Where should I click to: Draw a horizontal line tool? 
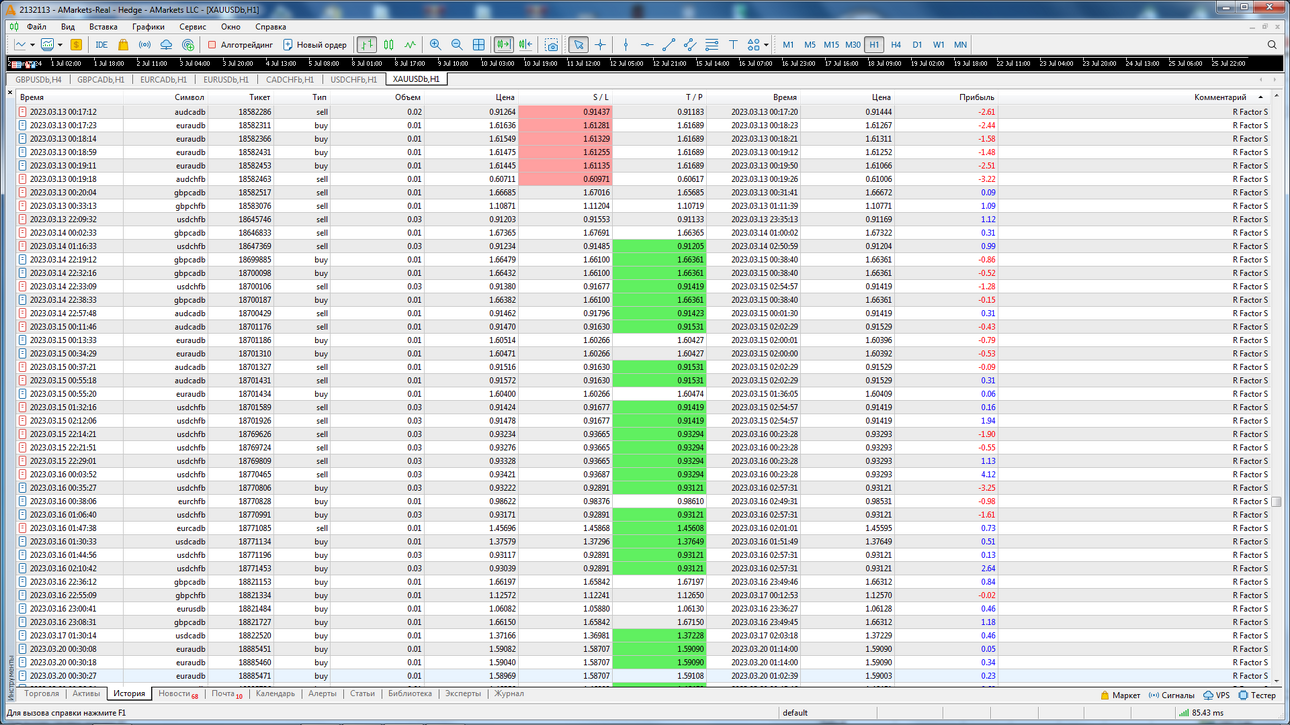647,45
